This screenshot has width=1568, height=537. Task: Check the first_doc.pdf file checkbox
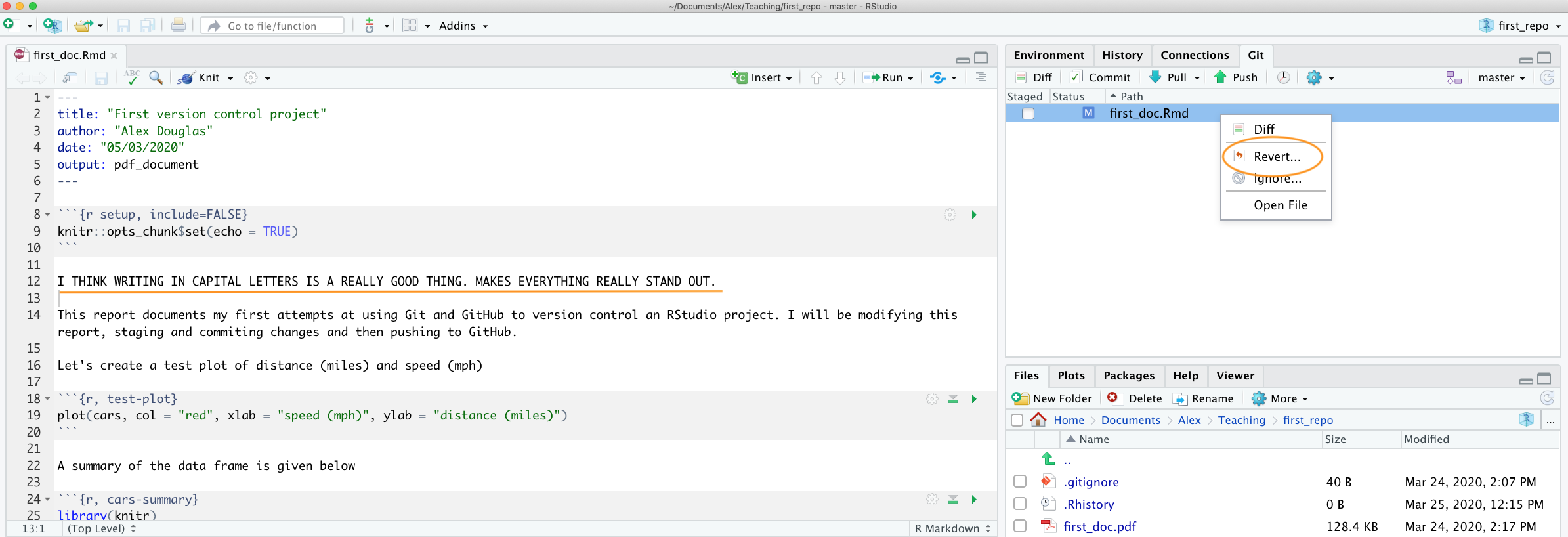(x=1020, y=526)
